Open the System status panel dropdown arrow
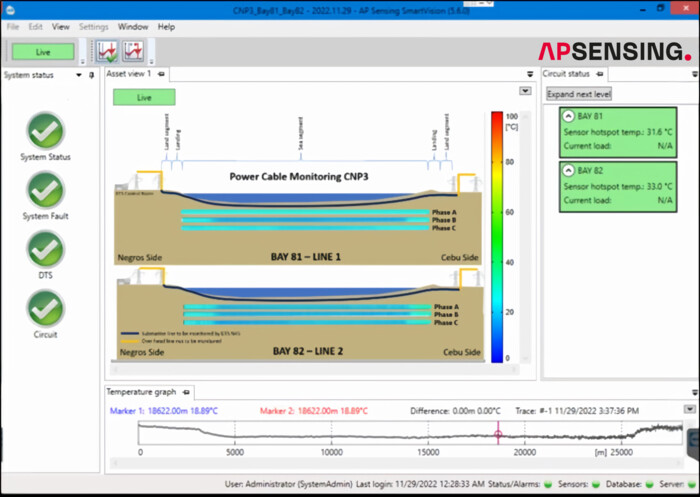This screenshot has width=700, height=497. coord(79,74)
